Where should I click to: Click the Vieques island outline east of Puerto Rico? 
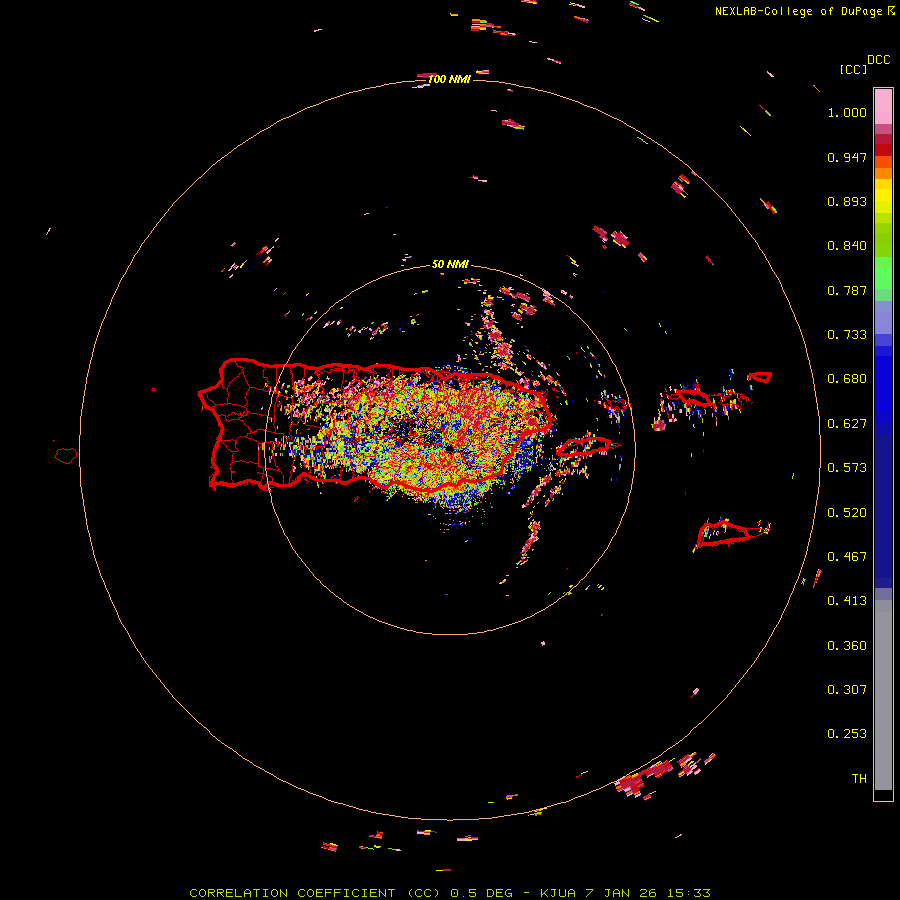(x=584, y=447)
